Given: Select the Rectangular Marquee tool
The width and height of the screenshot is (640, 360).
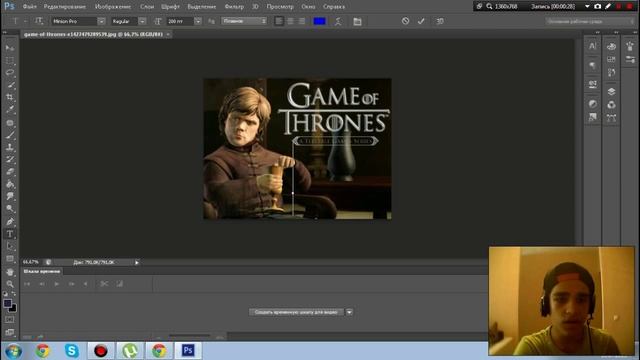Looking at the screenshot, I should pos(10,60).
